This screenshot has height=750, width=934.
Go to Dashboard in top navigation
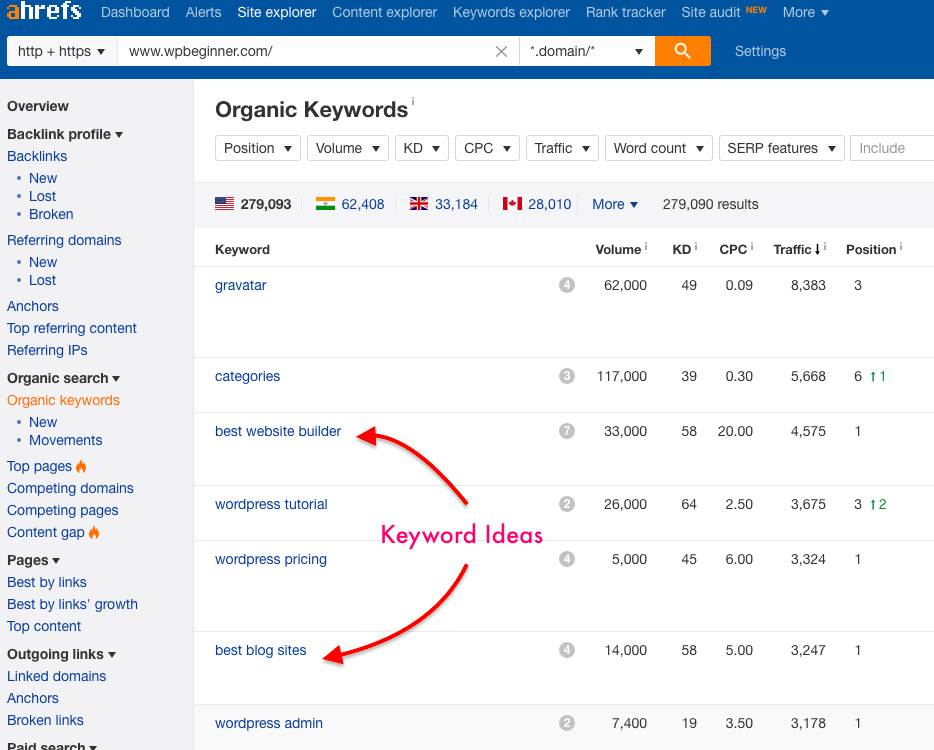[135, 13]
